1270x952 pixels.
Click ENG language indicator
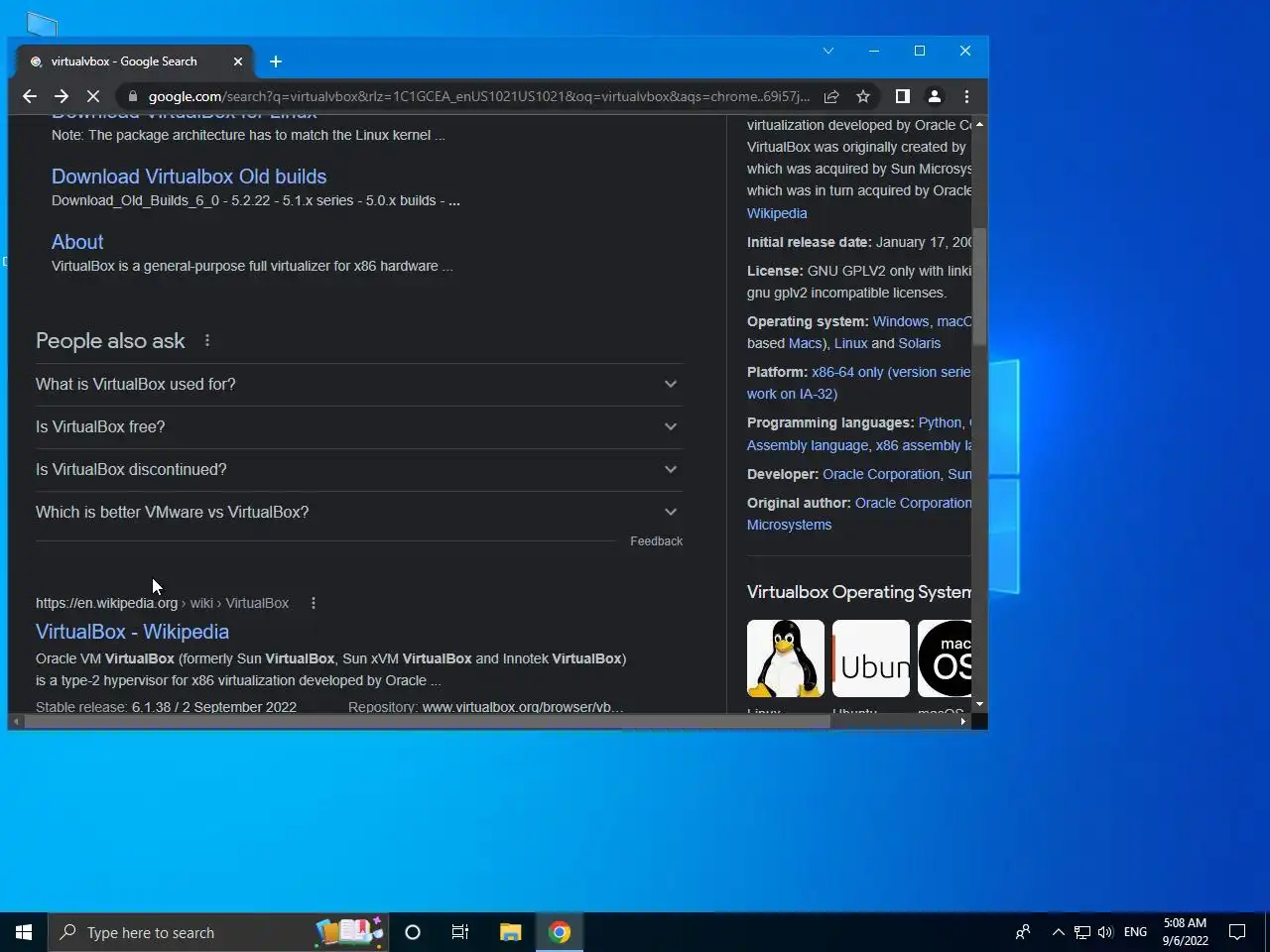click(1135, 932)
